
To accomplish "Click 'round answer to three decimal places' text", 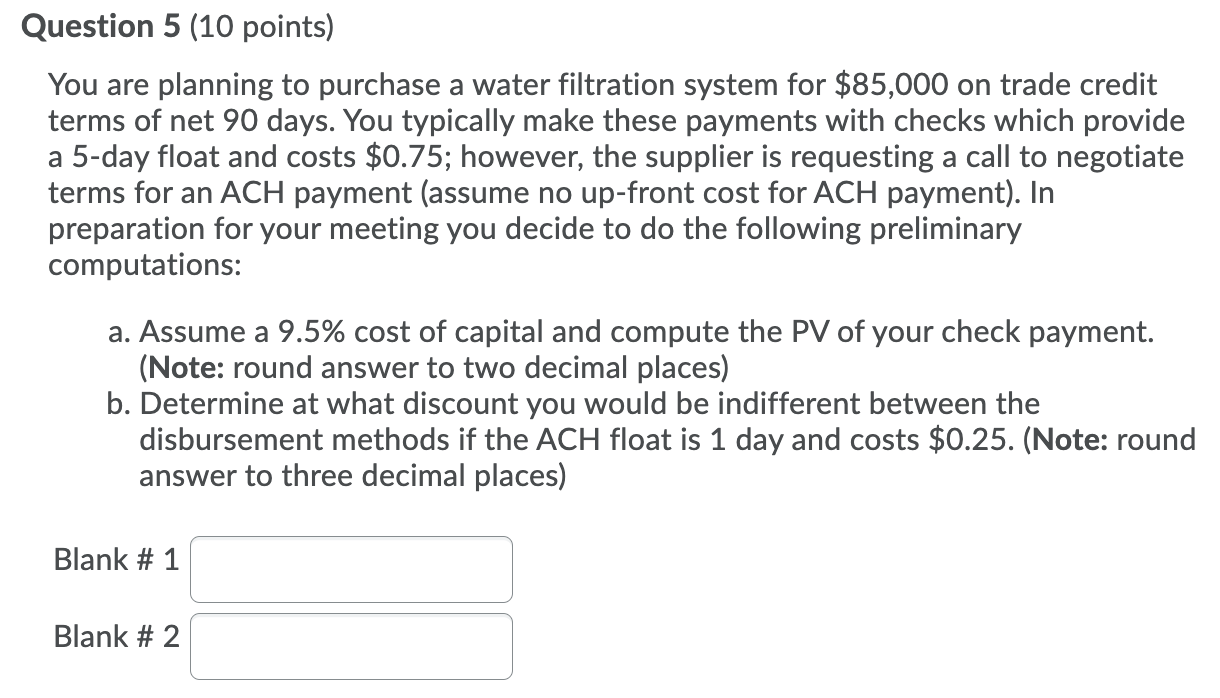I will (352, 476).
